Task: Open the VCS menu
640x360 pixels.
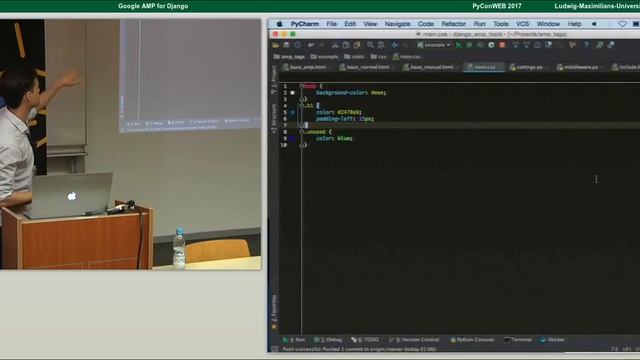Action: tap(522, 24)
